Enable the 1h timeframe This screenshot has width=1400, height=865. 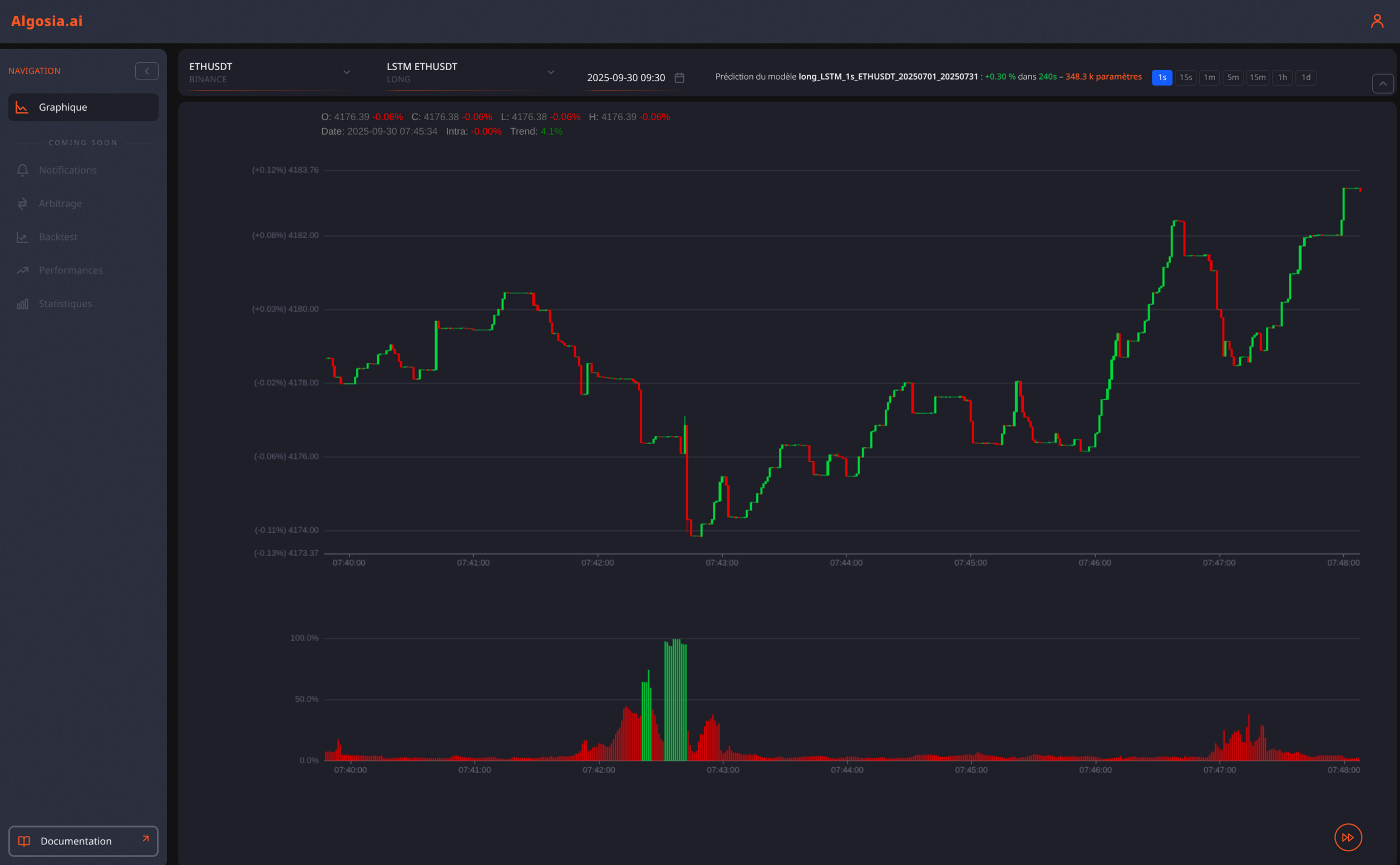tap(1282, 77)
